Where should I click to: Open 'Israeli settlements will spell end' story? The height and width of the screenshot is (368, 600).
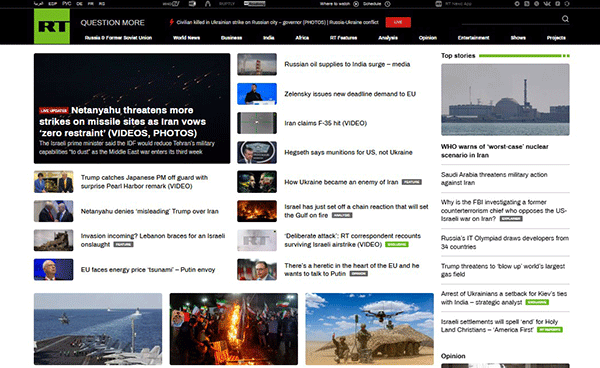(499, 326)
